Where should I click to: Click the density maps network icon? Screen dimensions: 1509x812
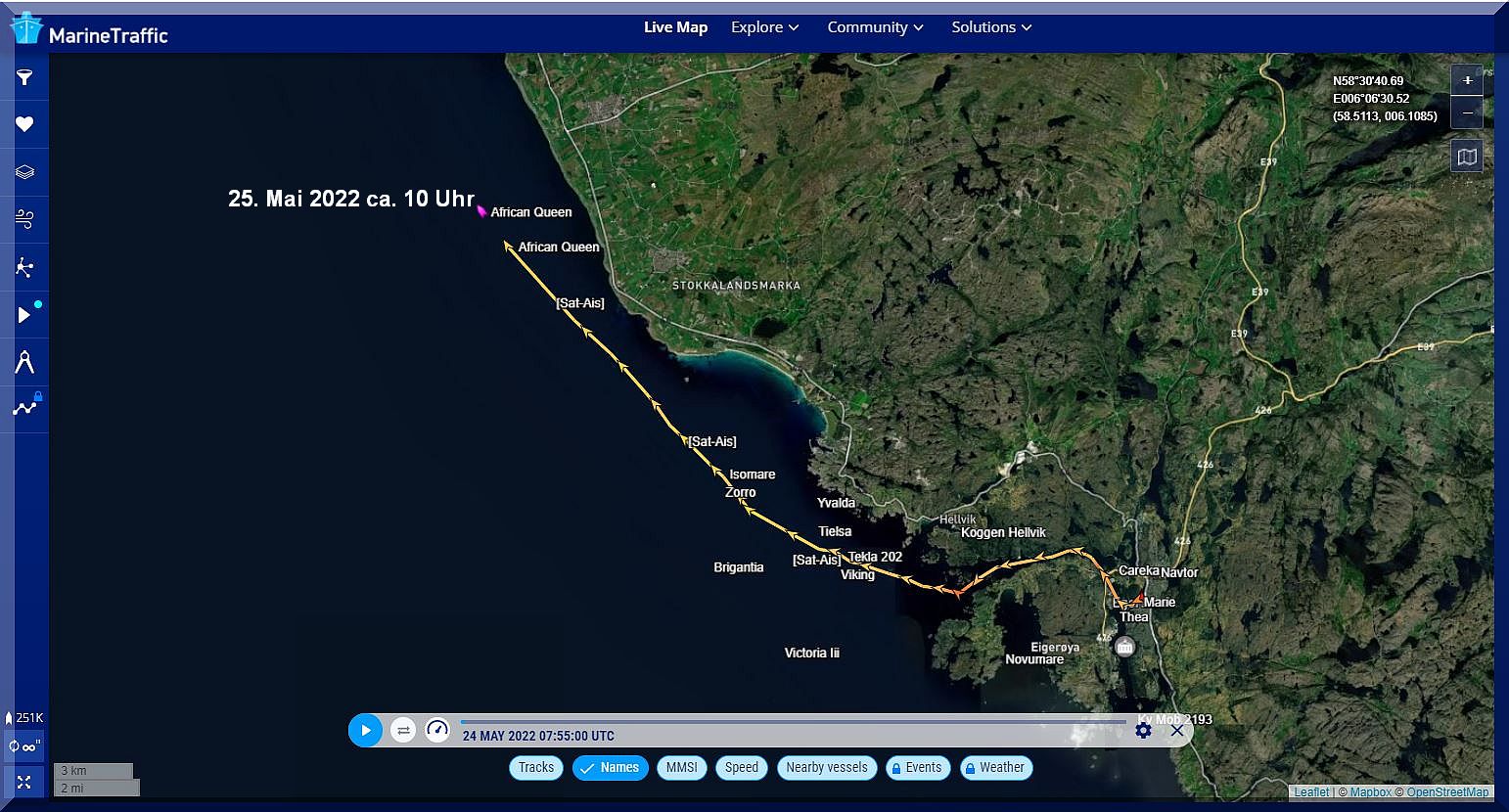24,267
